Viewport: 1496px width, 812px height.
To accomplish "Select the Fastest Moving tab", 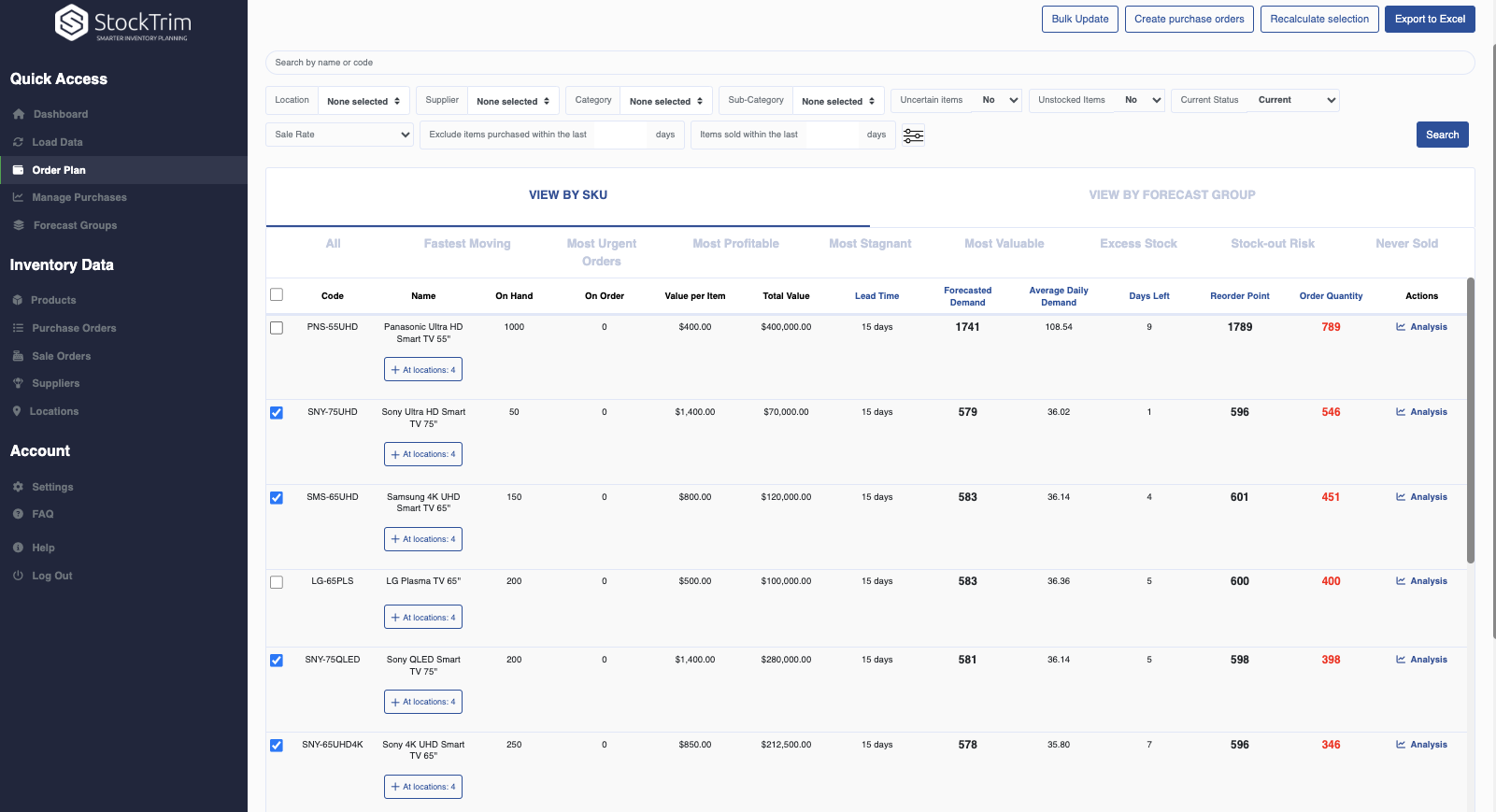I will 467,244.
